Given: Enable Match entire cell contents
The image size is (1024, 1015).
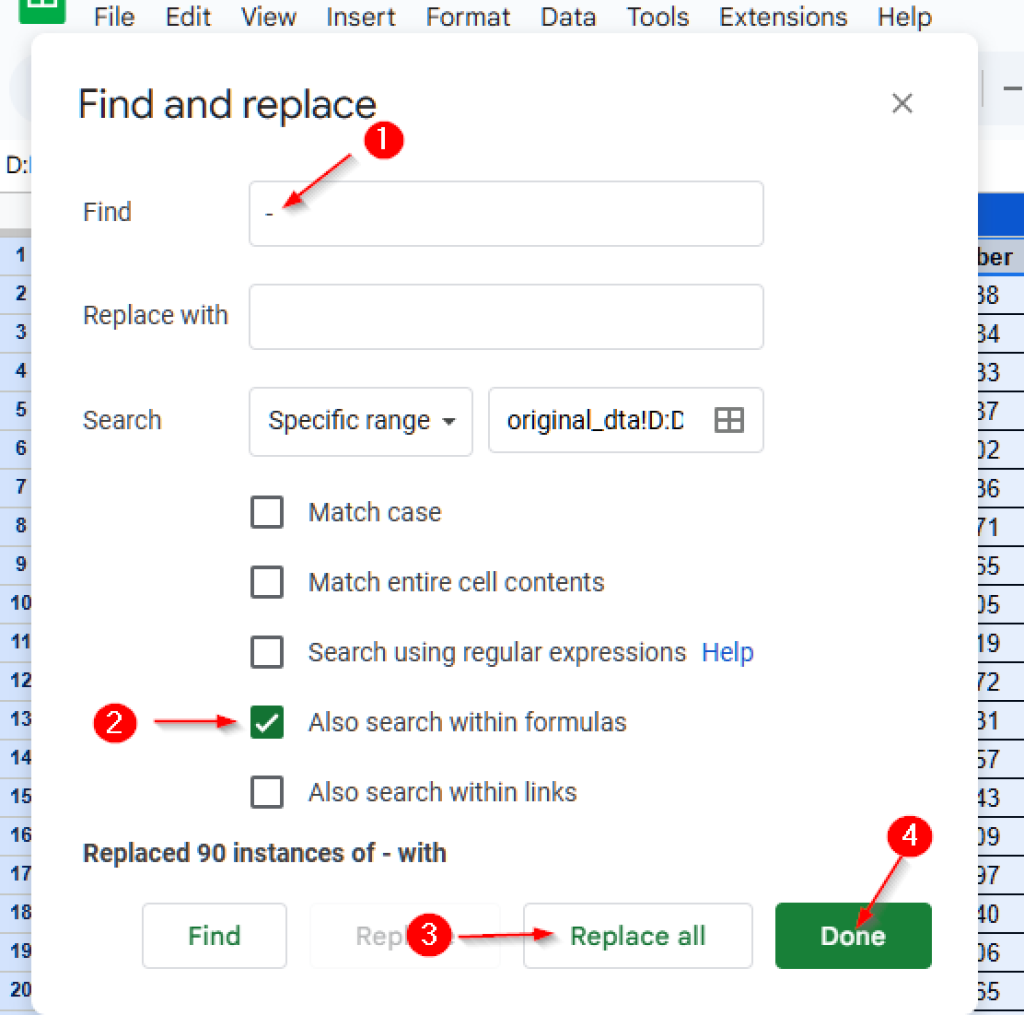Looking at the screenshot, I should (267, 582).
